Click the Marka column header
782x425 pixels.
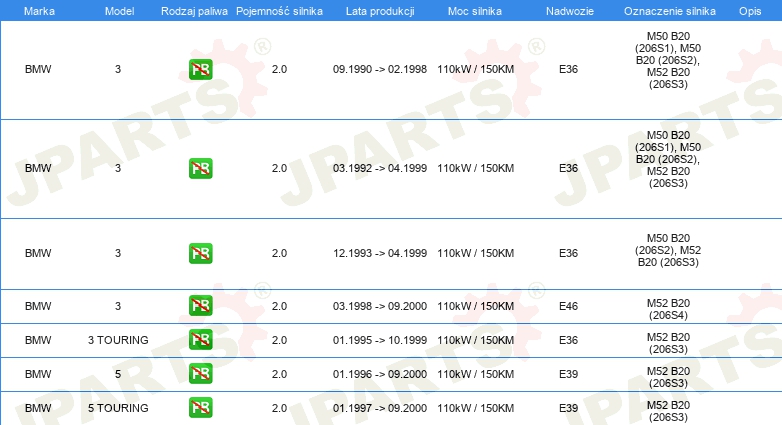tap(39, 11)
